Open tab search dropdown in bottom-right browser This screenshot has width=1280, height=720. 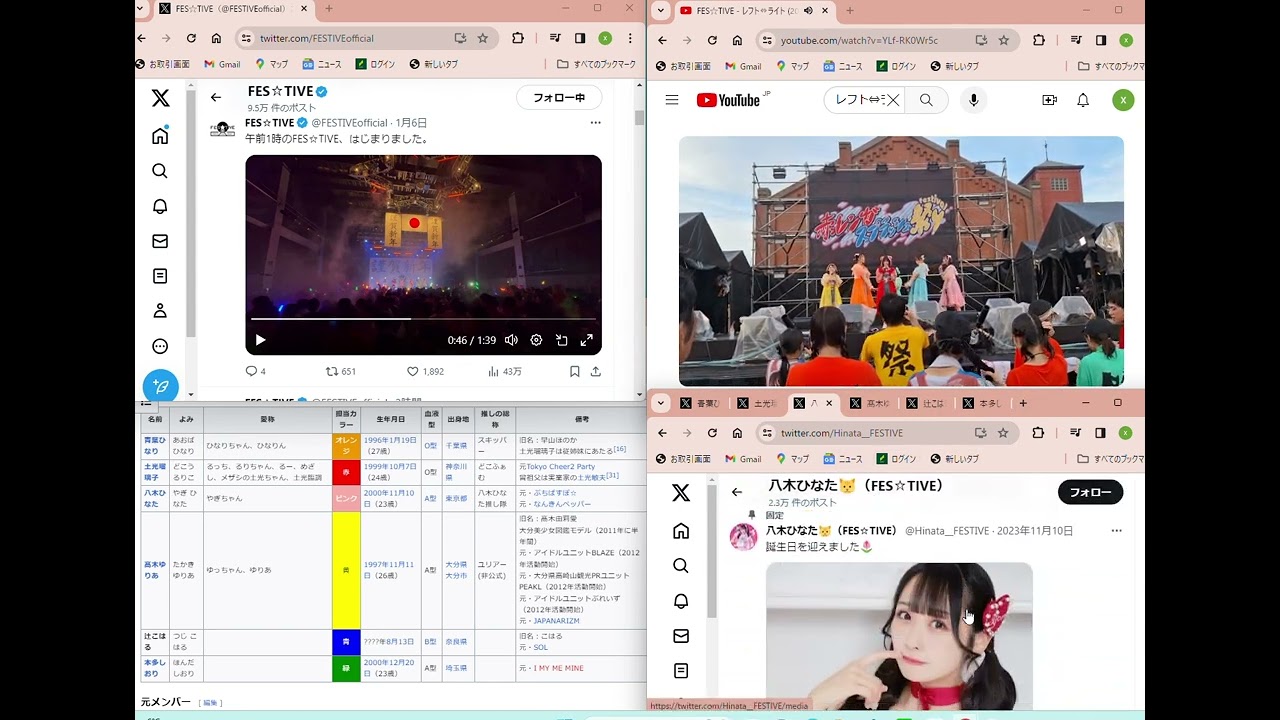point(660,403)
